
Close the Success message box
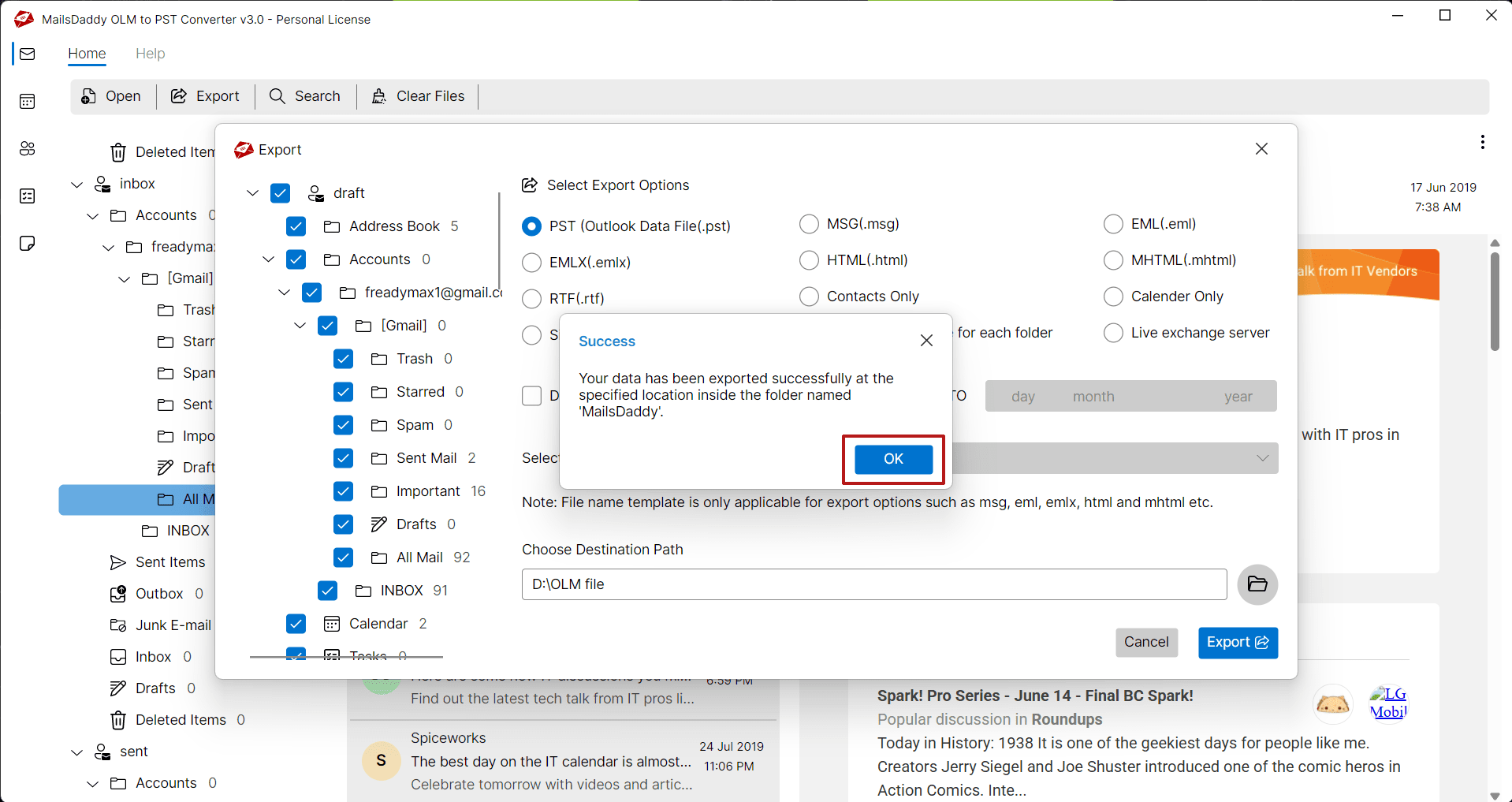pos(926,340)
